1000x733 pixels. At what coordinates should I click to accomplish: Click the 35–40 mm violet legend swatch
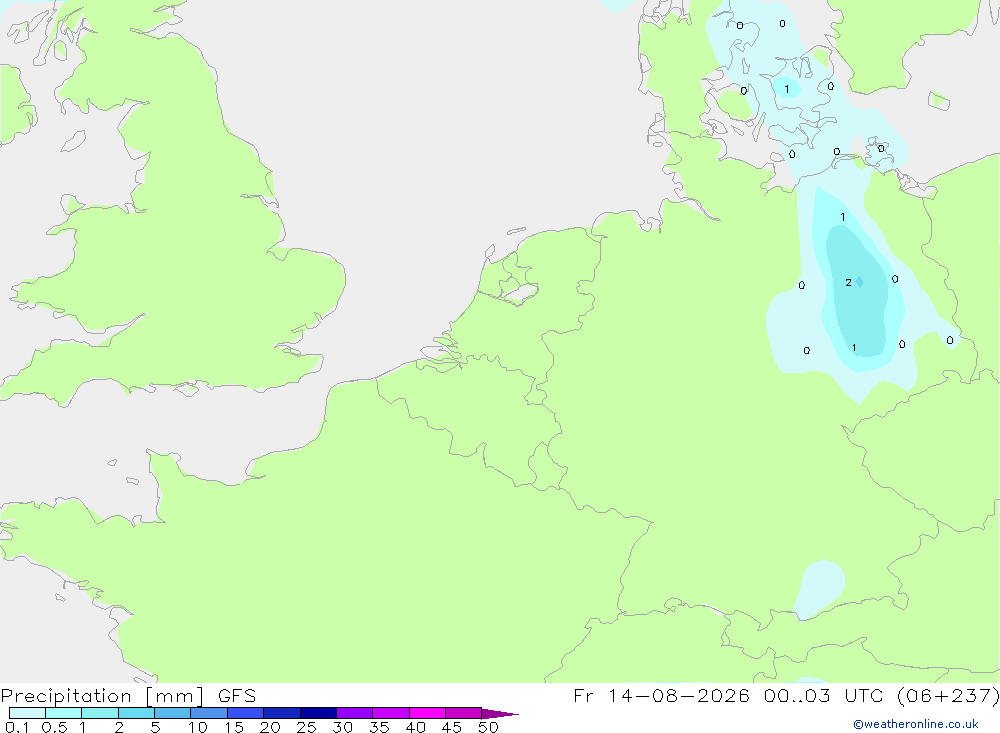click(391, 713)
